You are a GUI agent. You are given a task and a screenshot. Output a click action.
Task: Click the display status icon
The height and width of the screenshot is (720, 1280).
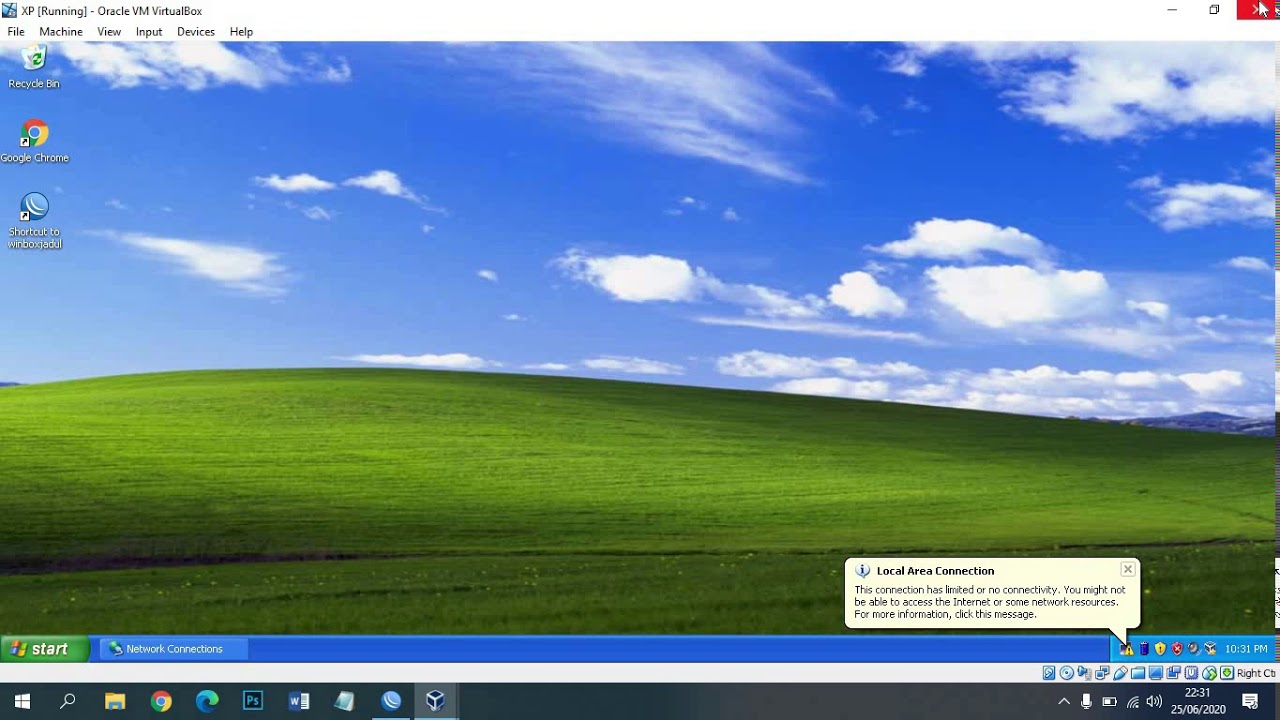pyautogui.click(x=1156, y=673)
